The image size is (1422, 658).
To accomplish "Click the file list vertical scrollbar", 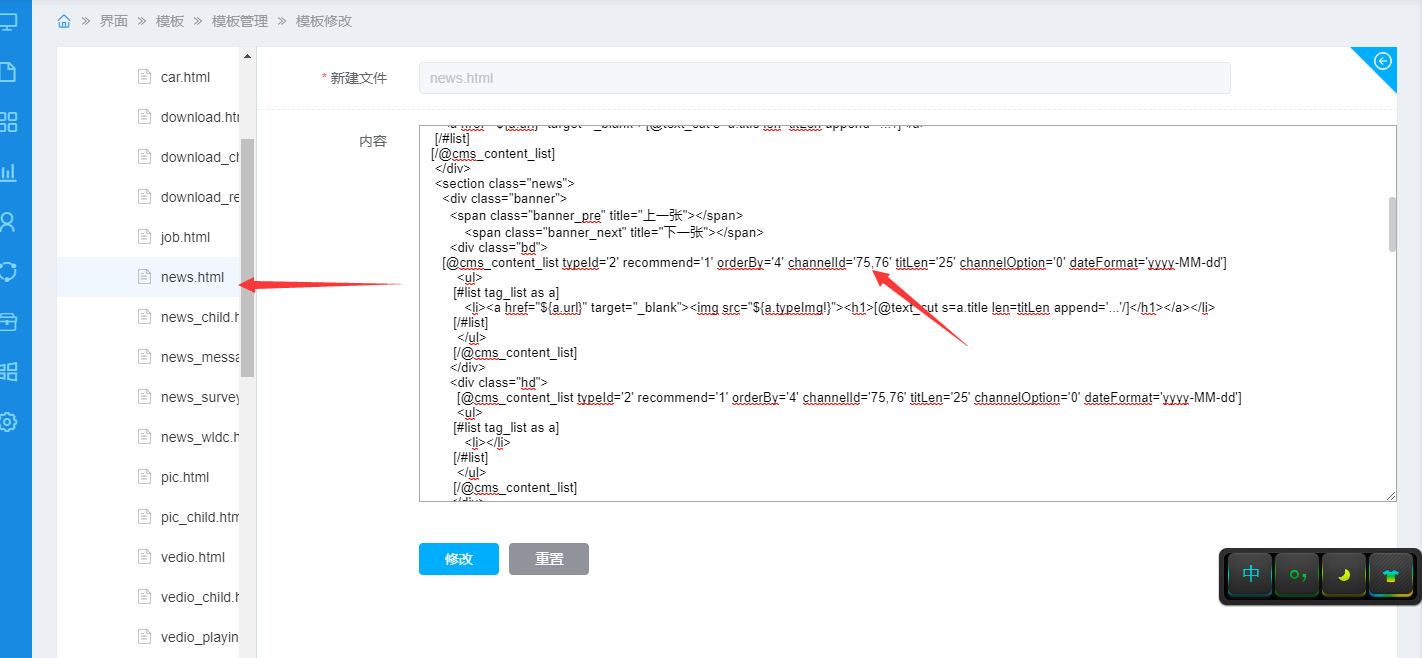I will click(x=248, y=257).
